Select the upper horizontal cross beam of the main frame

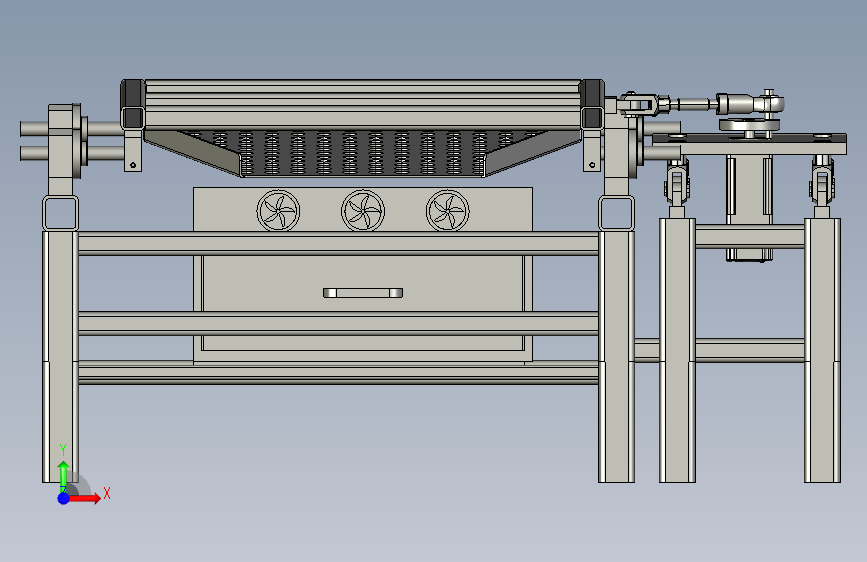point(338,243)
